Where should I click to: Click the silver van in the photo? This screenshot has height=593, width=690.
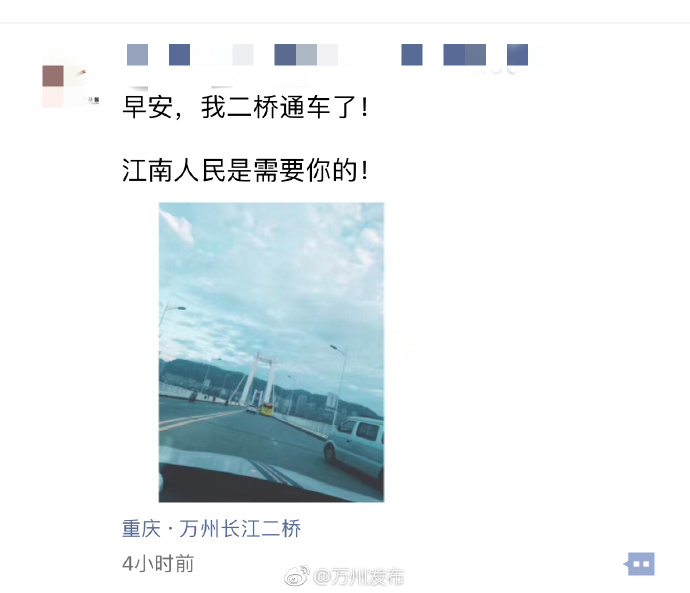[354, 446]
